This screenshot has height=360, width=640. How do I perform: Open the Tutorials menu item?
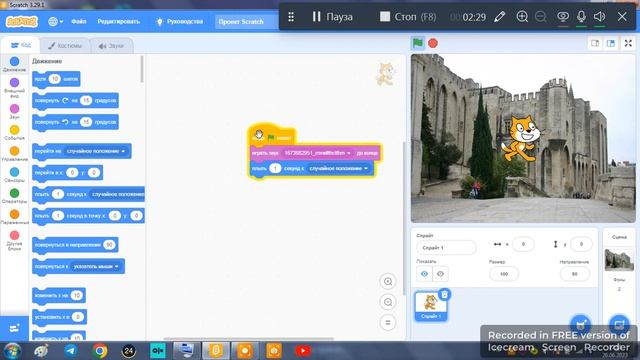click(180, 22)
